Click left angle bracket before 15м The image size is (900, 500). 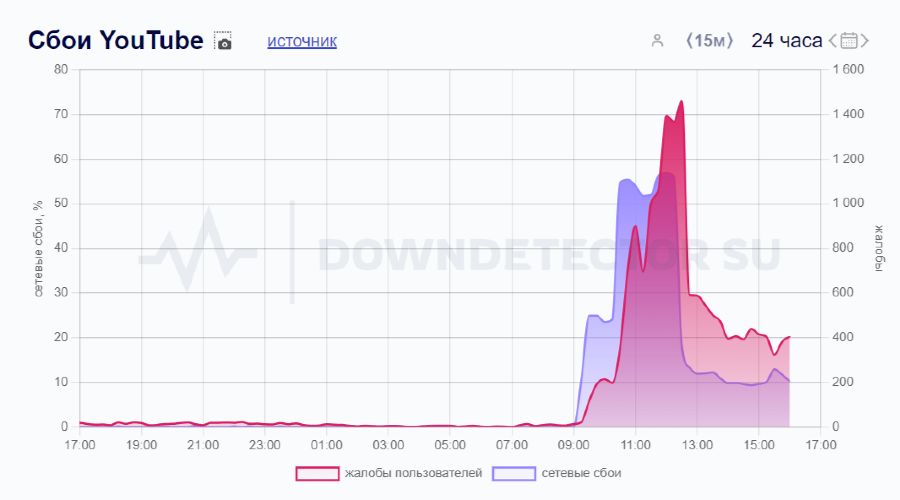pos(689,41)
